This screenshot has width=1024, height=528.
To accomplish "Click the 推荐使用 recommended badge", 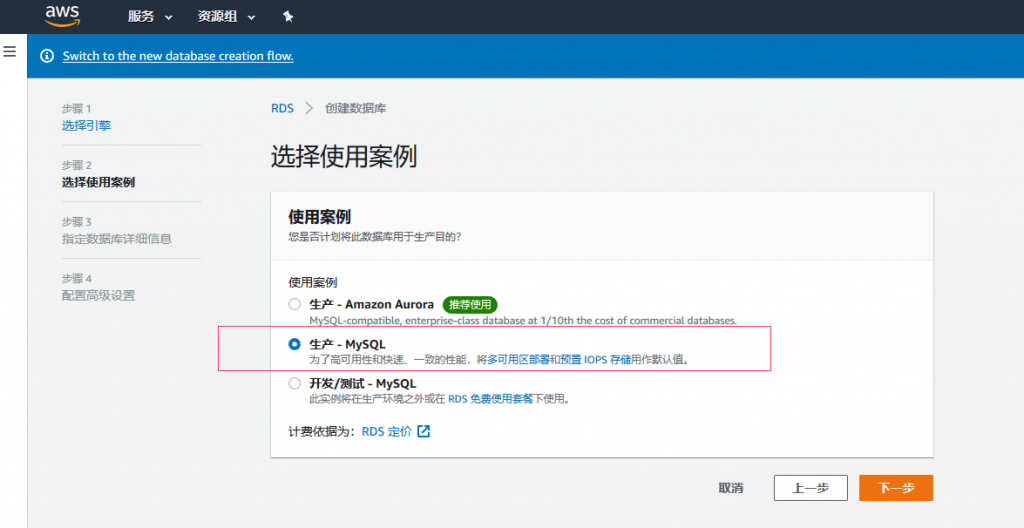I will [470, 305].
